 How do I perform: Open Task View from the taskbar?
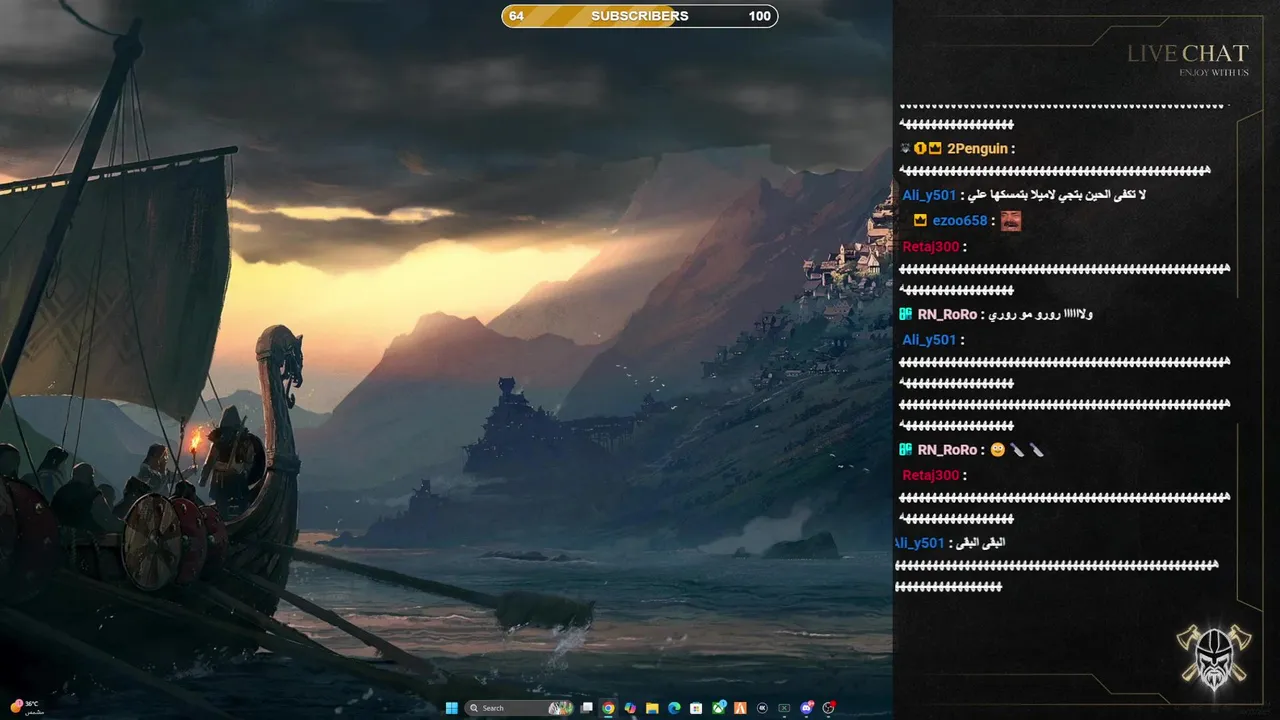[586, 708]
